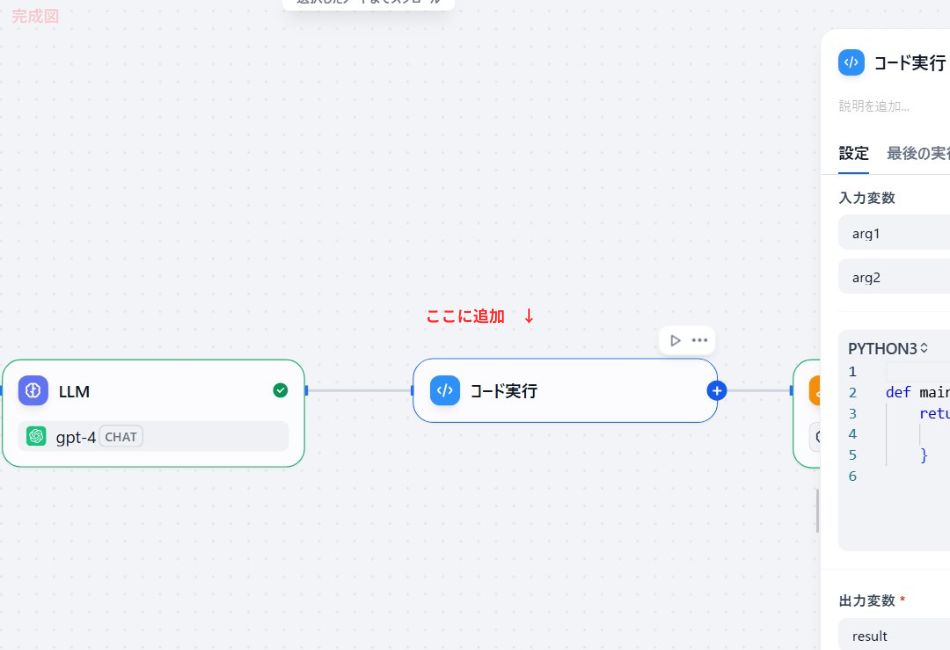This screenshot has height=650, width=950.
Task: Click the コード実行 icon in the settings panel header
Action: [851, 62]
